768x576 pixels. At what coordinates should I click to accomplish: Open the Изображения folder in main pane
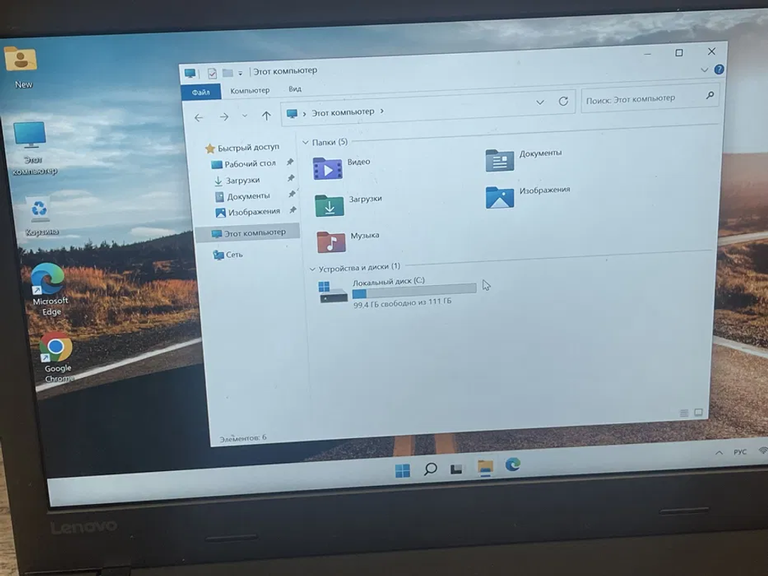click(x=499, y=196)
